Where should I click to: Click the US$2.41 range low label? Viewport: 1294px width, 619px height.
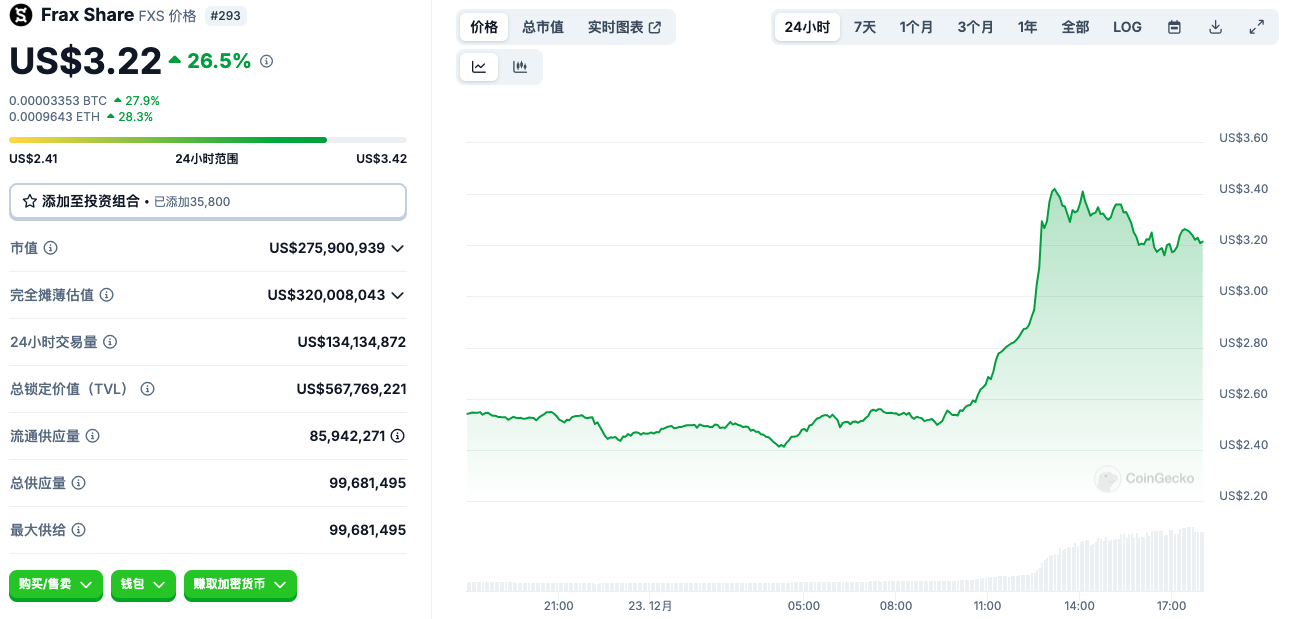click(x=33, y=158)
